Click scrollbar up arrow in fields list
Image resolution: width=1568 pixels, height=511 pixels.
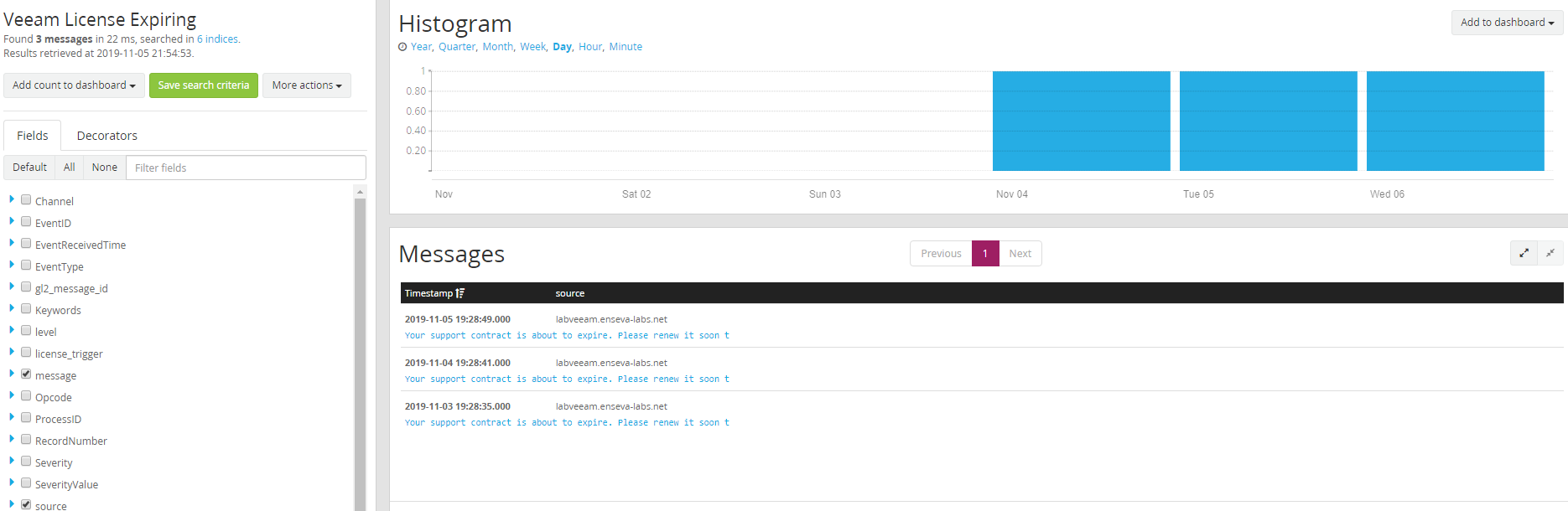(x=361, y=192)
